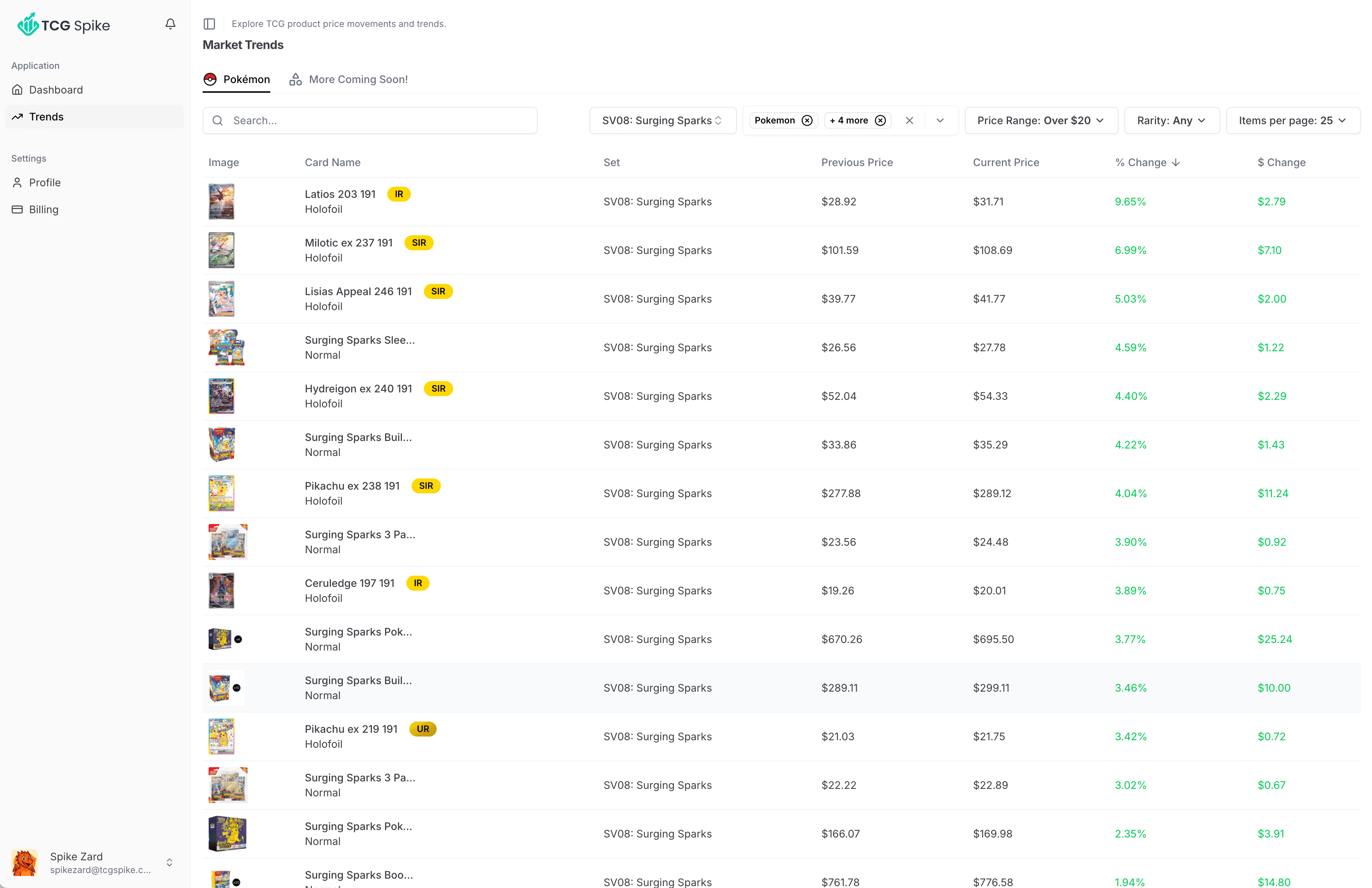Open Hydreigon ex 240 191 thumbnail
Viewport: 1372px width, 888px height.
[221, 396]
